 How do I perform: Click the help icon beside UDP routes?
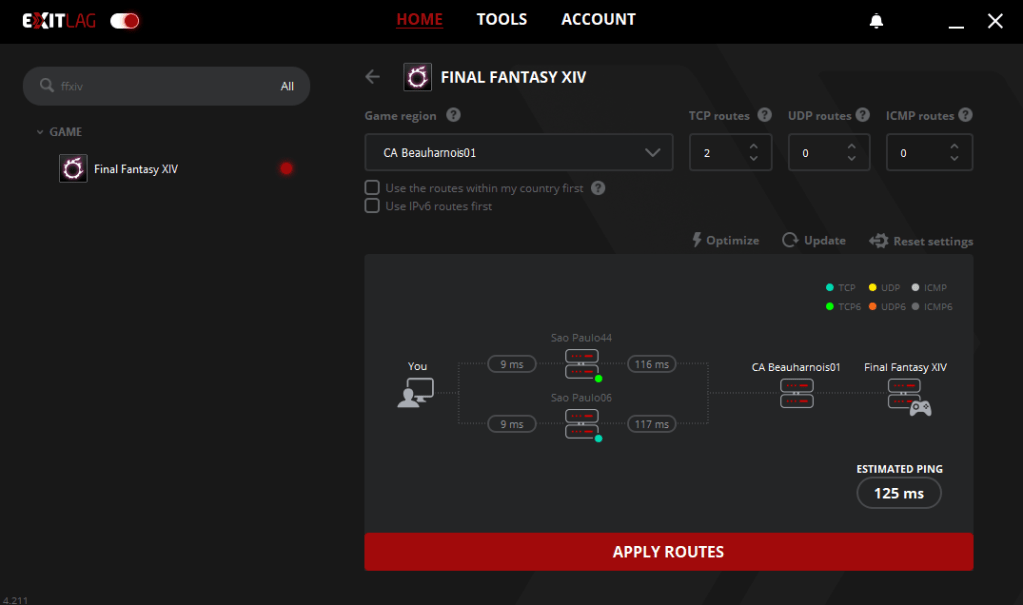pyautogui.click(x=862, y=115)
